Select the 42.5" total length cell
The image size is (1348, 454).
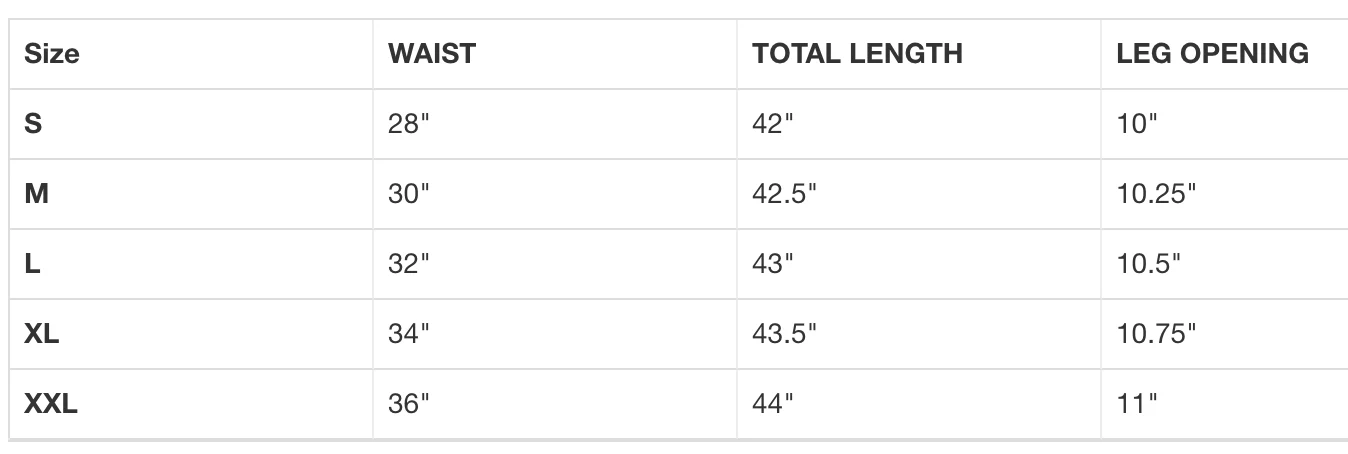click(x=784, y=194)
